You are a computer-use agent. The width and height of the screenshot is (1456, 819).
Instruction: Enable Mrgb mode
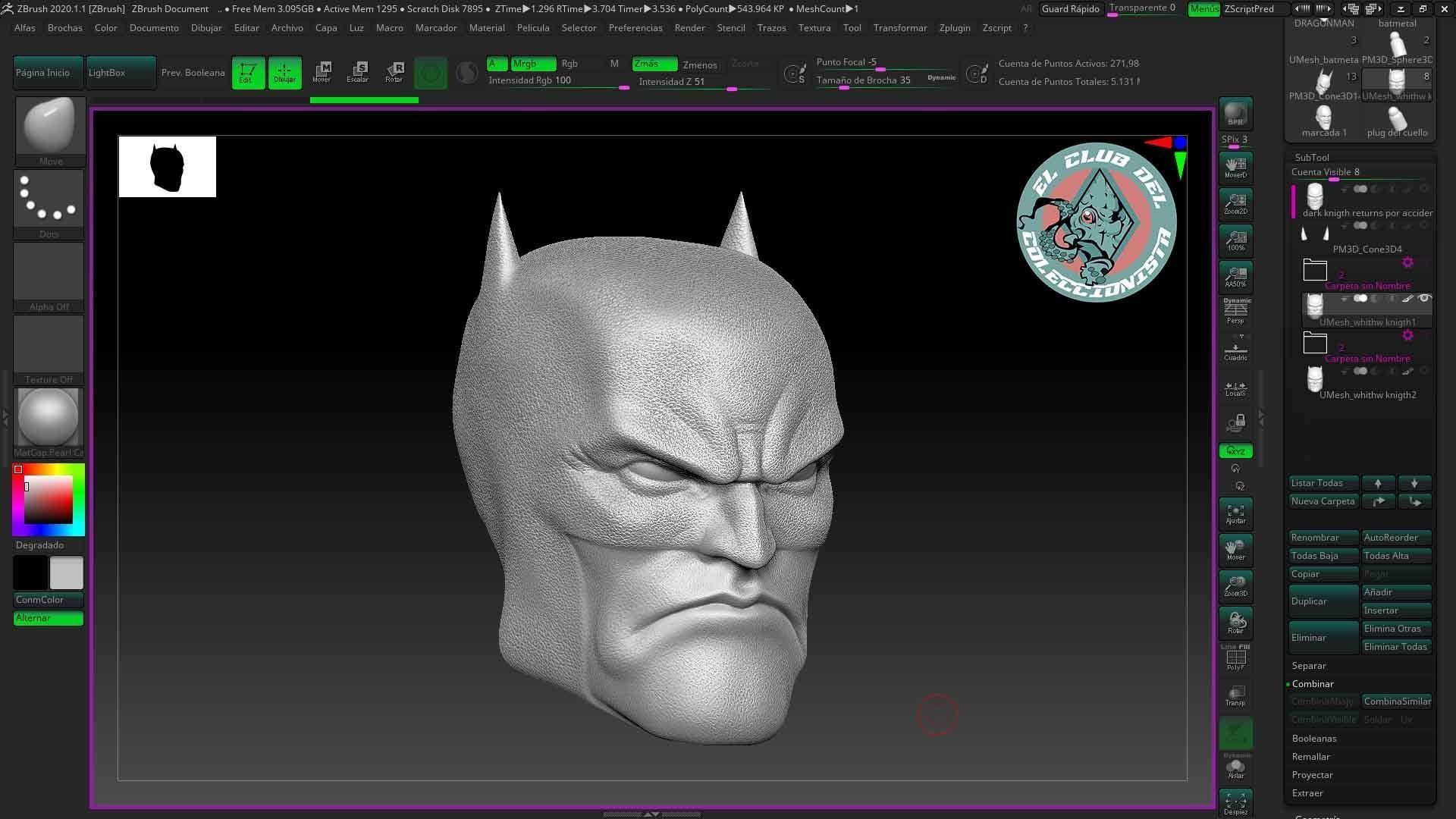pyautogui.click(x=533, y=64)
